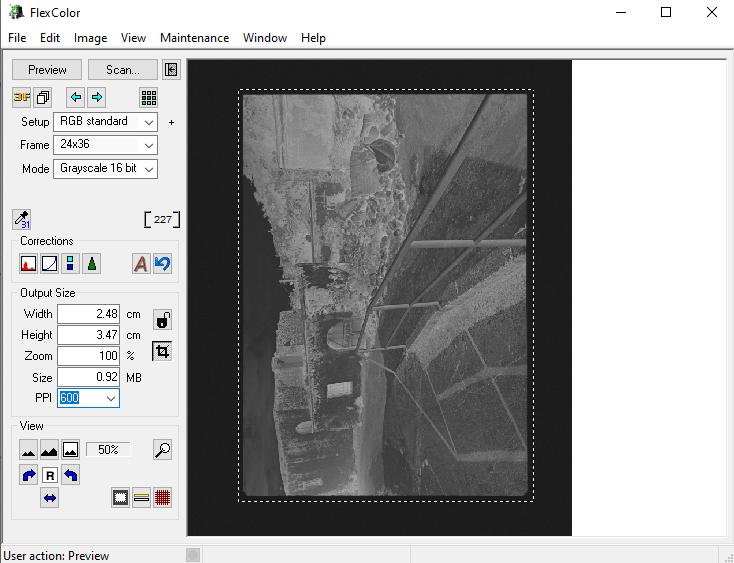
Task: Open the frame grid layout icon
Action: pyautogui.click(x=149, y=97)
